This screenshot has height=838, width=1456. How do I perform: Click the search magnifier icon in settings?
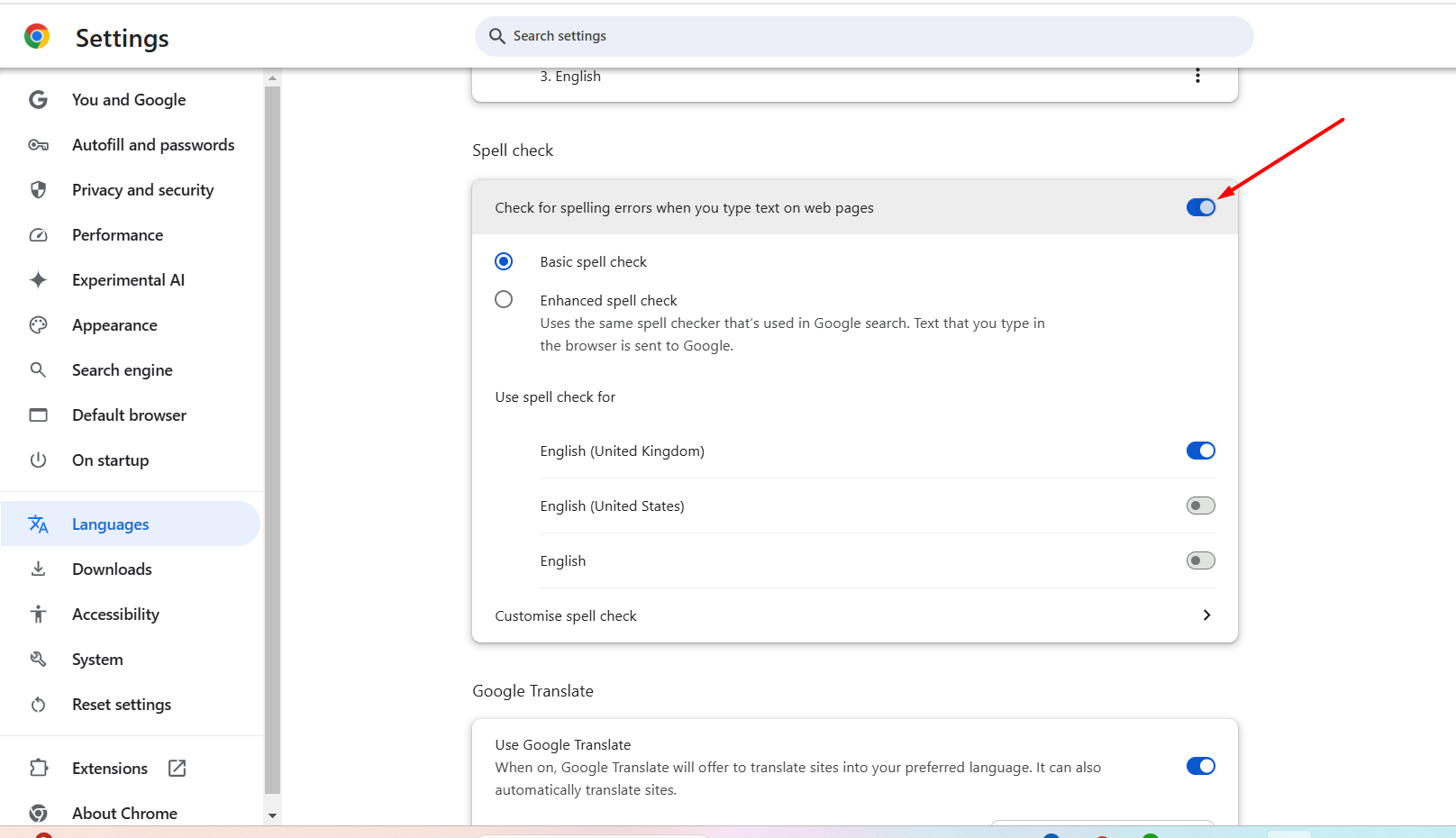[x=496, y=36]
